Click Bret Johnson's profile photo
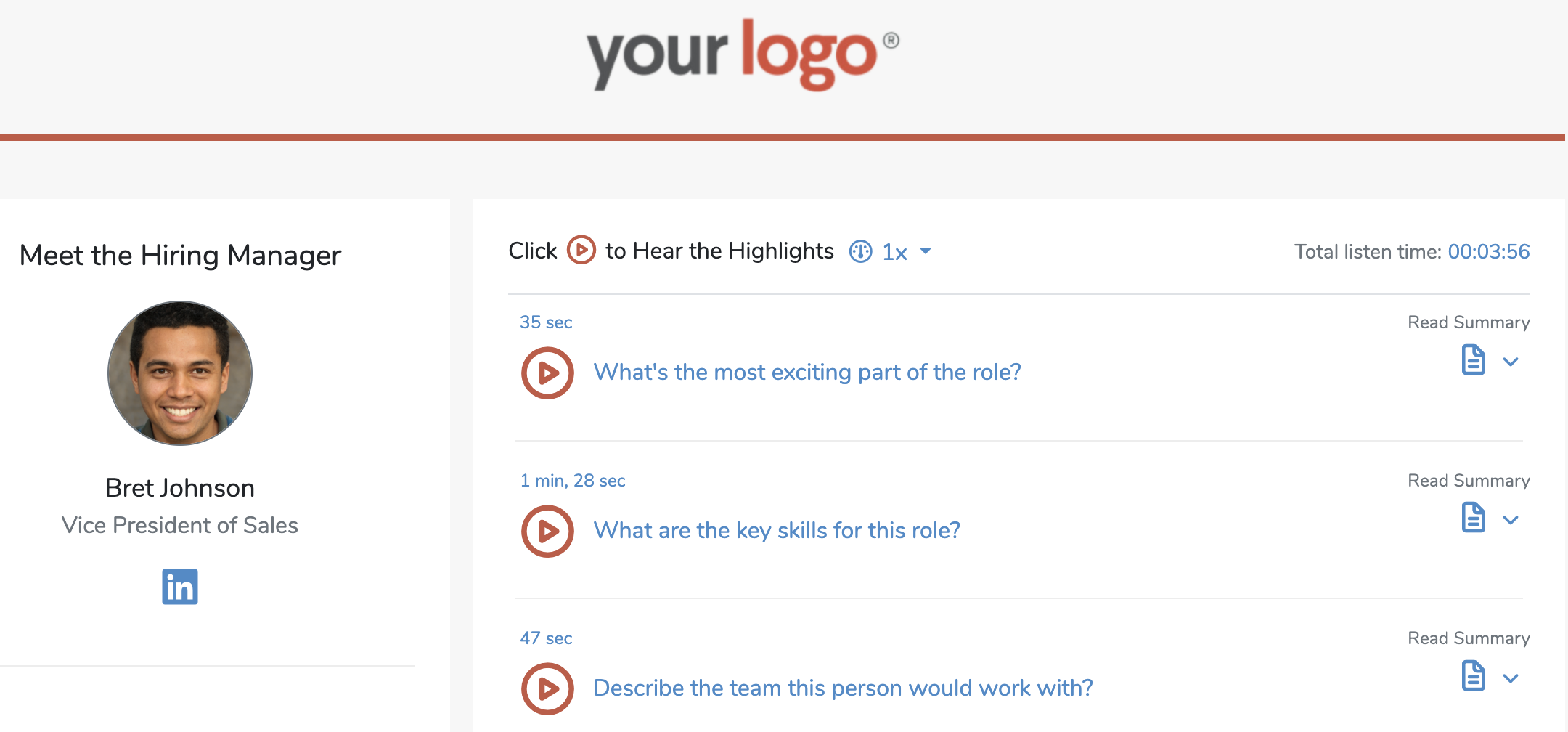1568x732 pixels. (x=180, y=373)
